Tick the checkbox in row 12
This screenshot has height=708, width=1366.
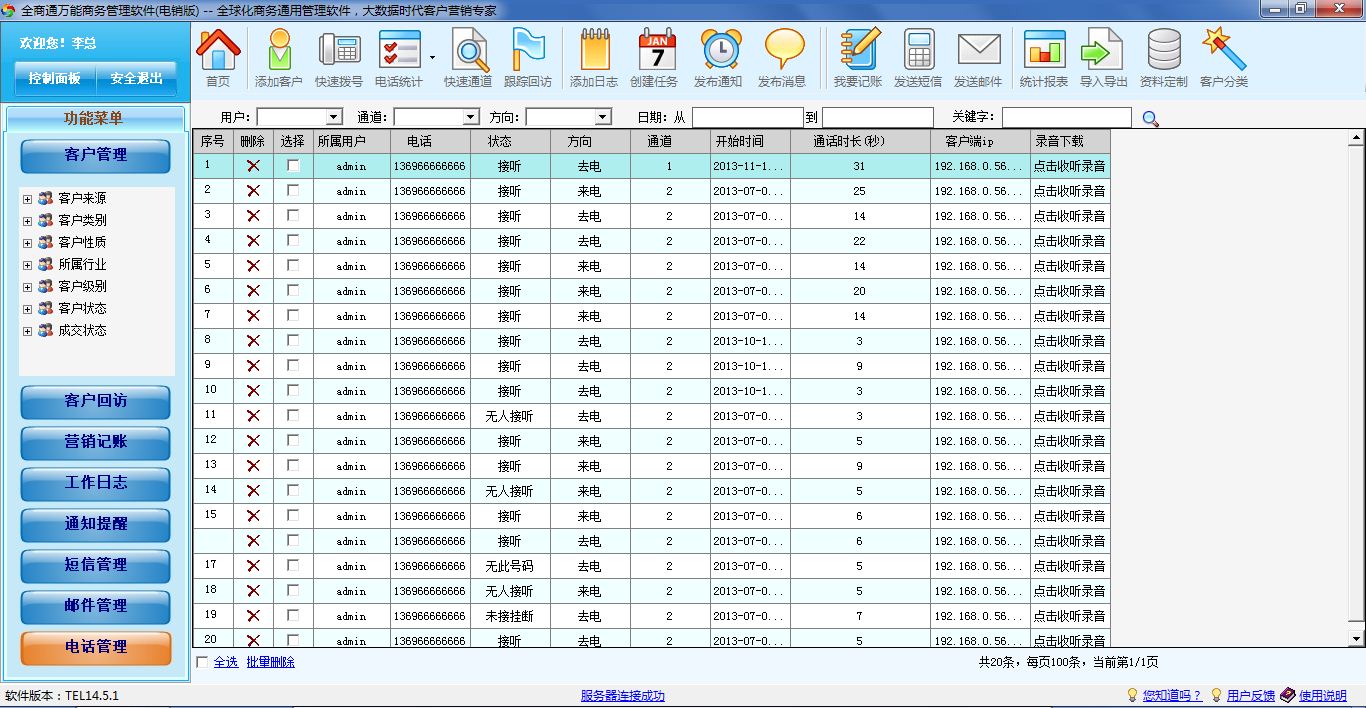click(x=293, y=440)
